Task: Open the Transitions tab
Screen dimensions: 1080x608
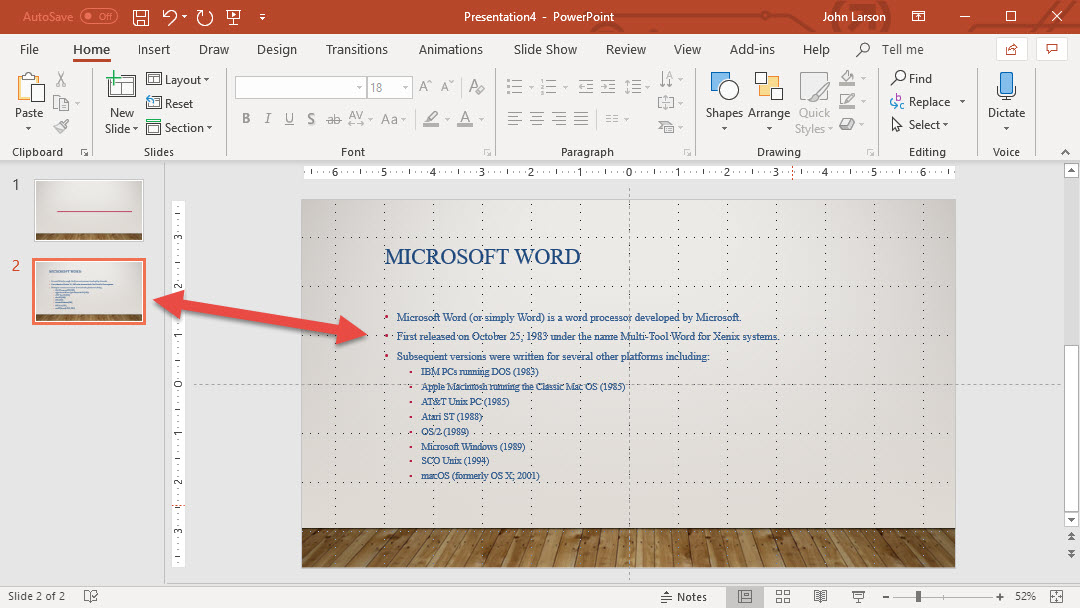Action: [356, 50]
